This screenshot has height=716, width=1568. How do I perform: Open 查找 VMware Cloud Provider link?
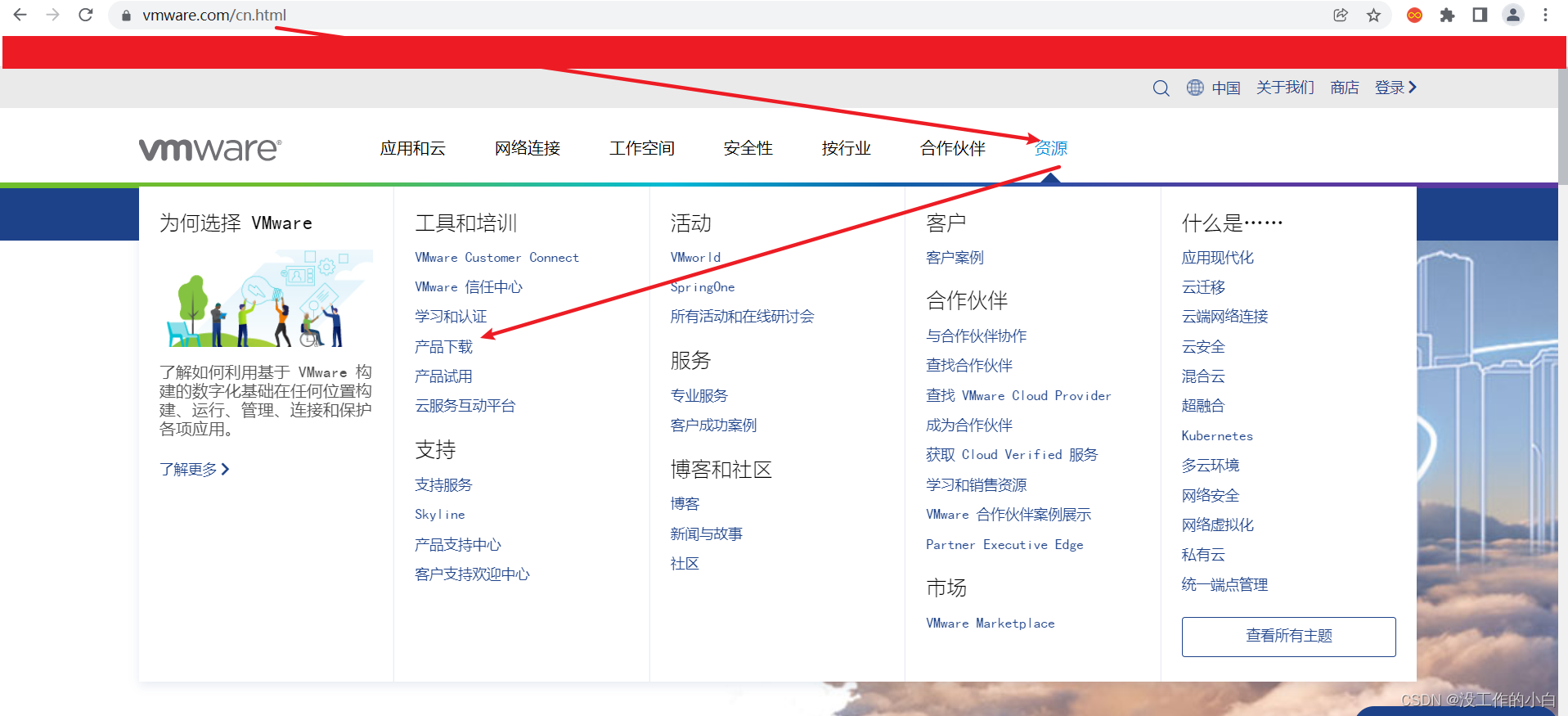1018,396
